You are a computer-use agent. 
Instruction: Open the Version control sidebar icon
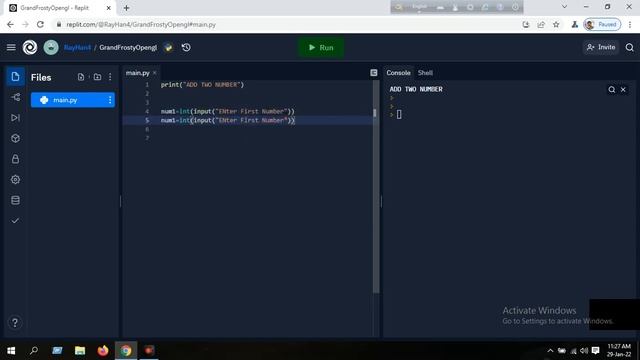(x=15, y=97)
